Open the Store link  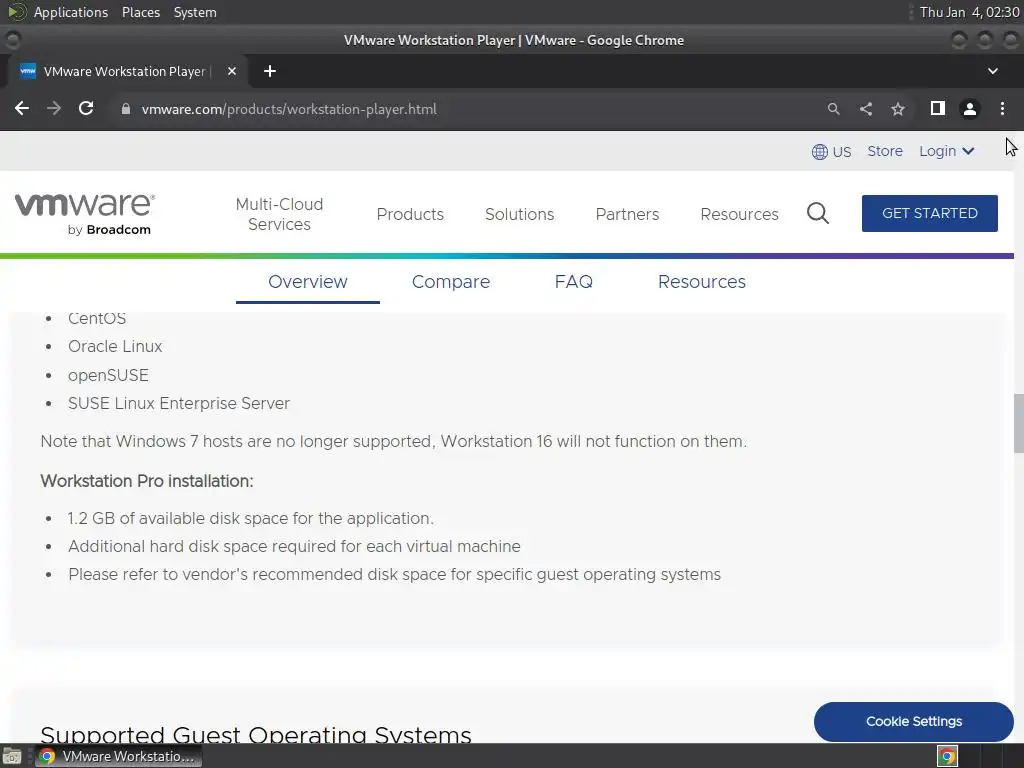point(885,151)
